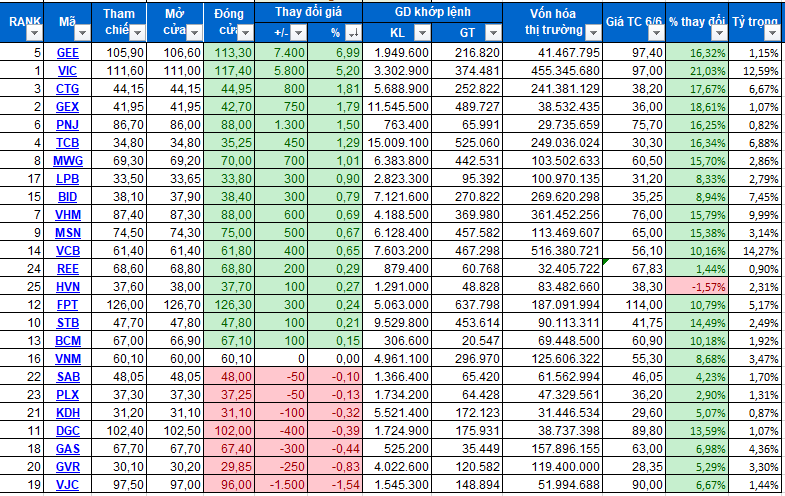Open the Tỷ trọng filter dropdown
Image resolution: width=785 pixels, height=496 pixels.
[772, 34]
